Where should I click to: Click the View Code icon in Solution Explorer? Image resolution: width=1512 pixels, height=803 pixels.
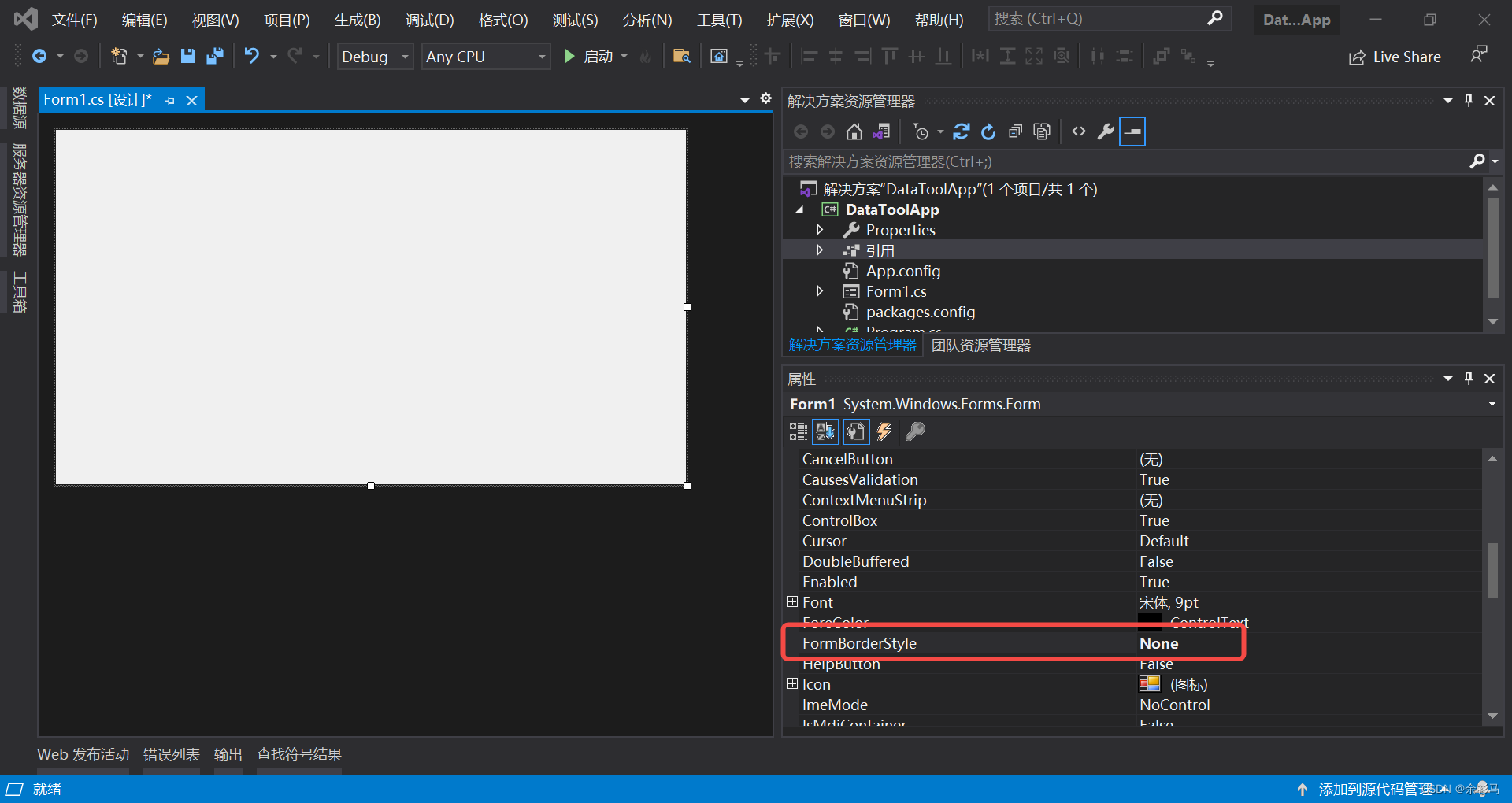1078,131
